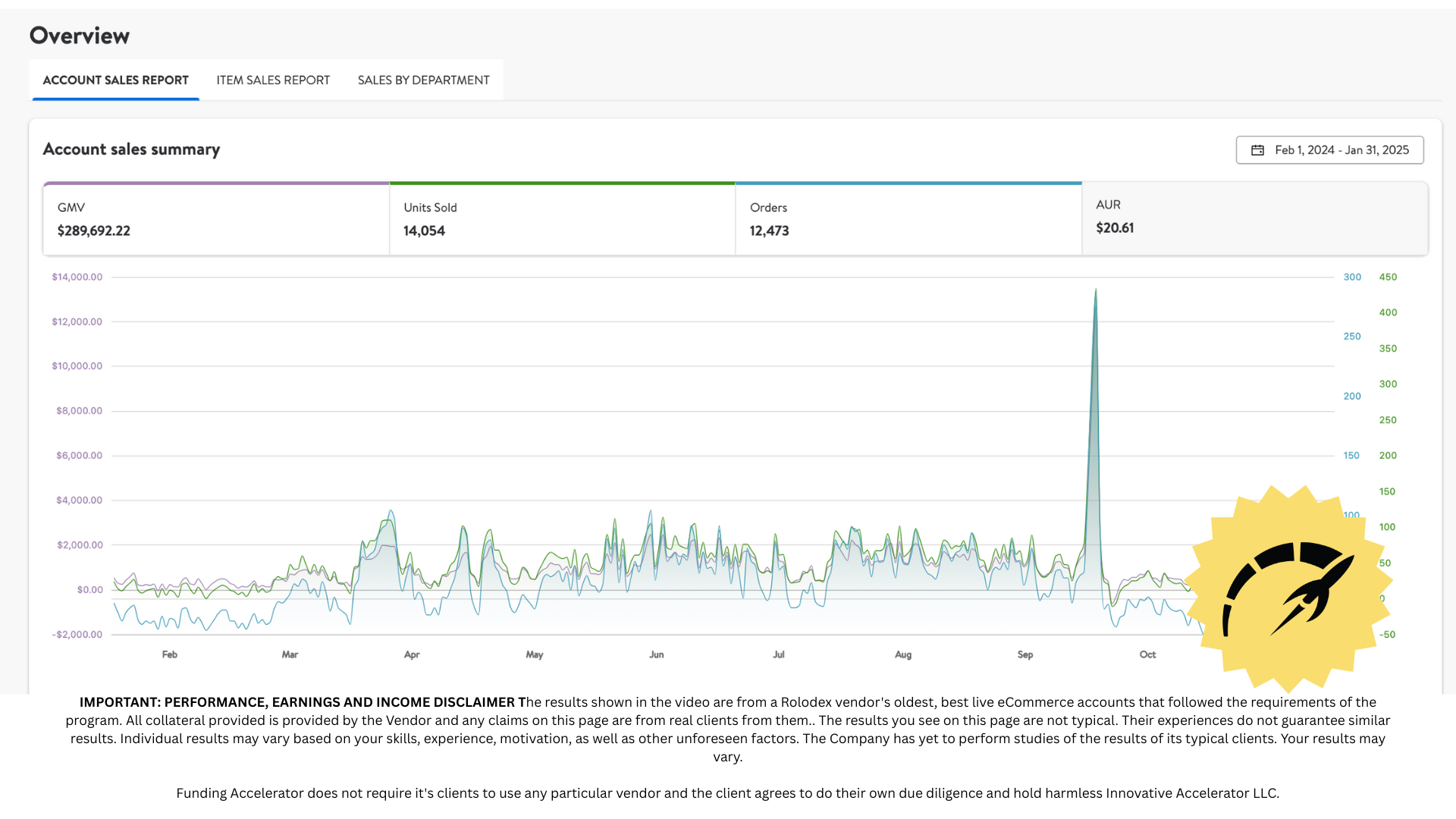Click the green Units Sold color bar
1456x819 pixels.
click(562, 183)
